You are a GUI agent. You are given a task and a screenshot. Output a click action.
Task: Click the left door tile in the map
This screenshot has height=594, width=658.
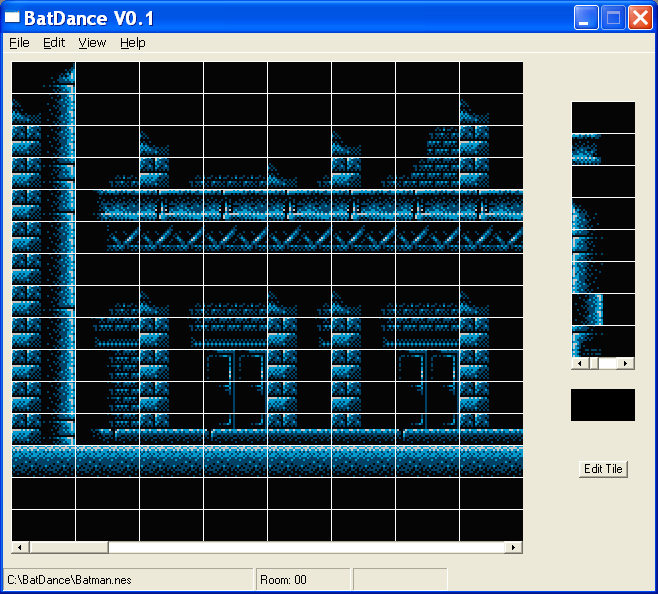[x=235, y=382]
